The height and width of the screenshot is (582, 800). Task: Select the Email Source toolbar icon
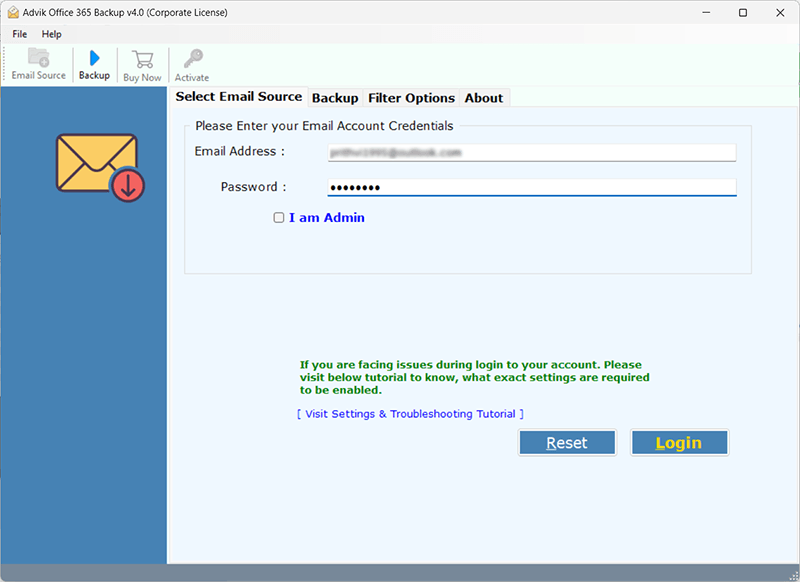click(x=37, y=64)
